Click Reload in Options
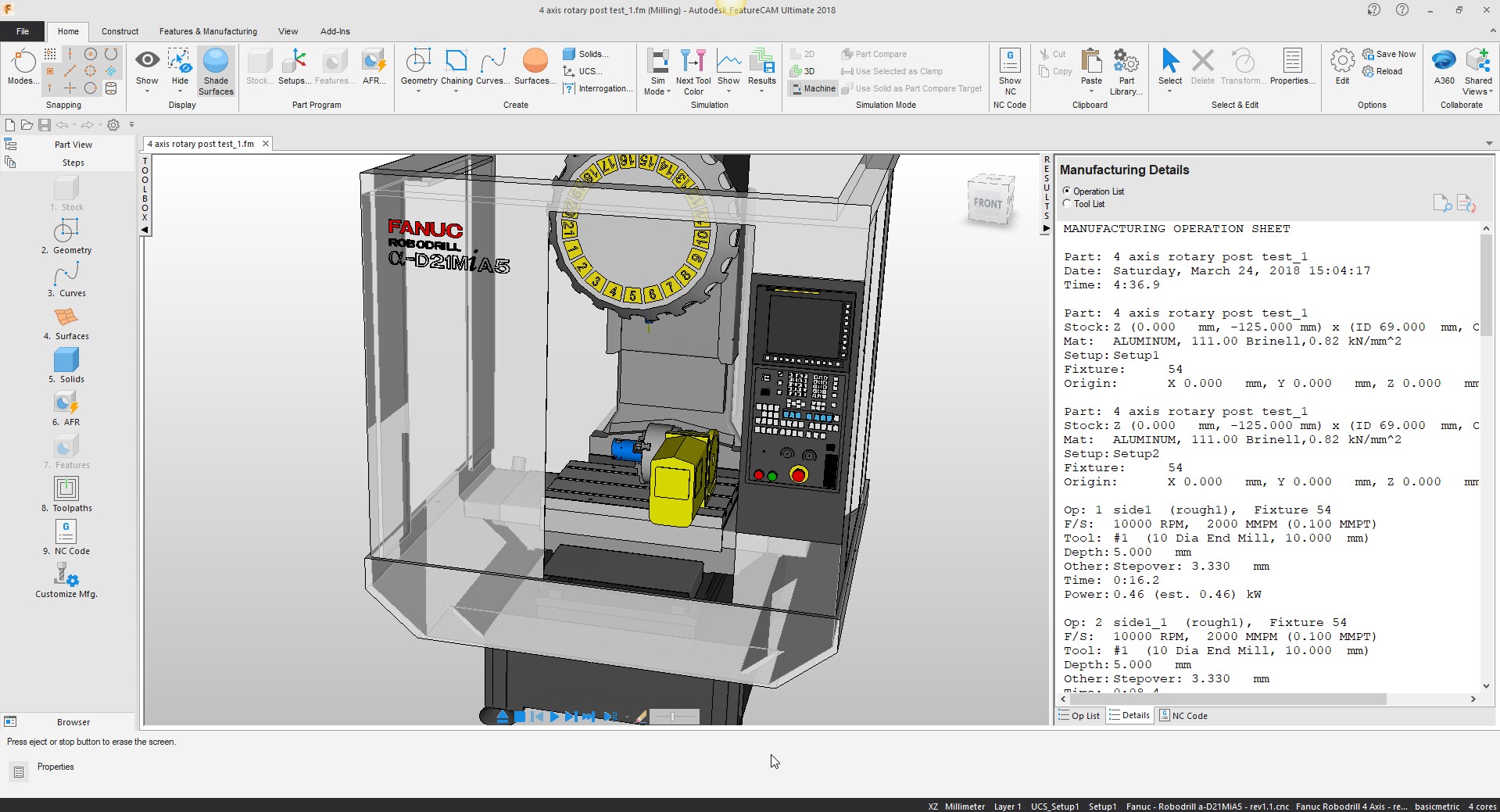1500x812 pixels. [x=1382, y=71]
